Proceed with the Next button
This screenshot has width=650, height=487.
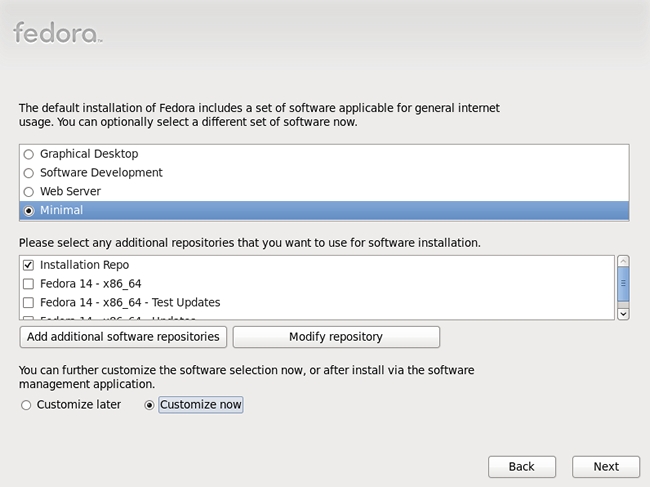coord(606,467)
